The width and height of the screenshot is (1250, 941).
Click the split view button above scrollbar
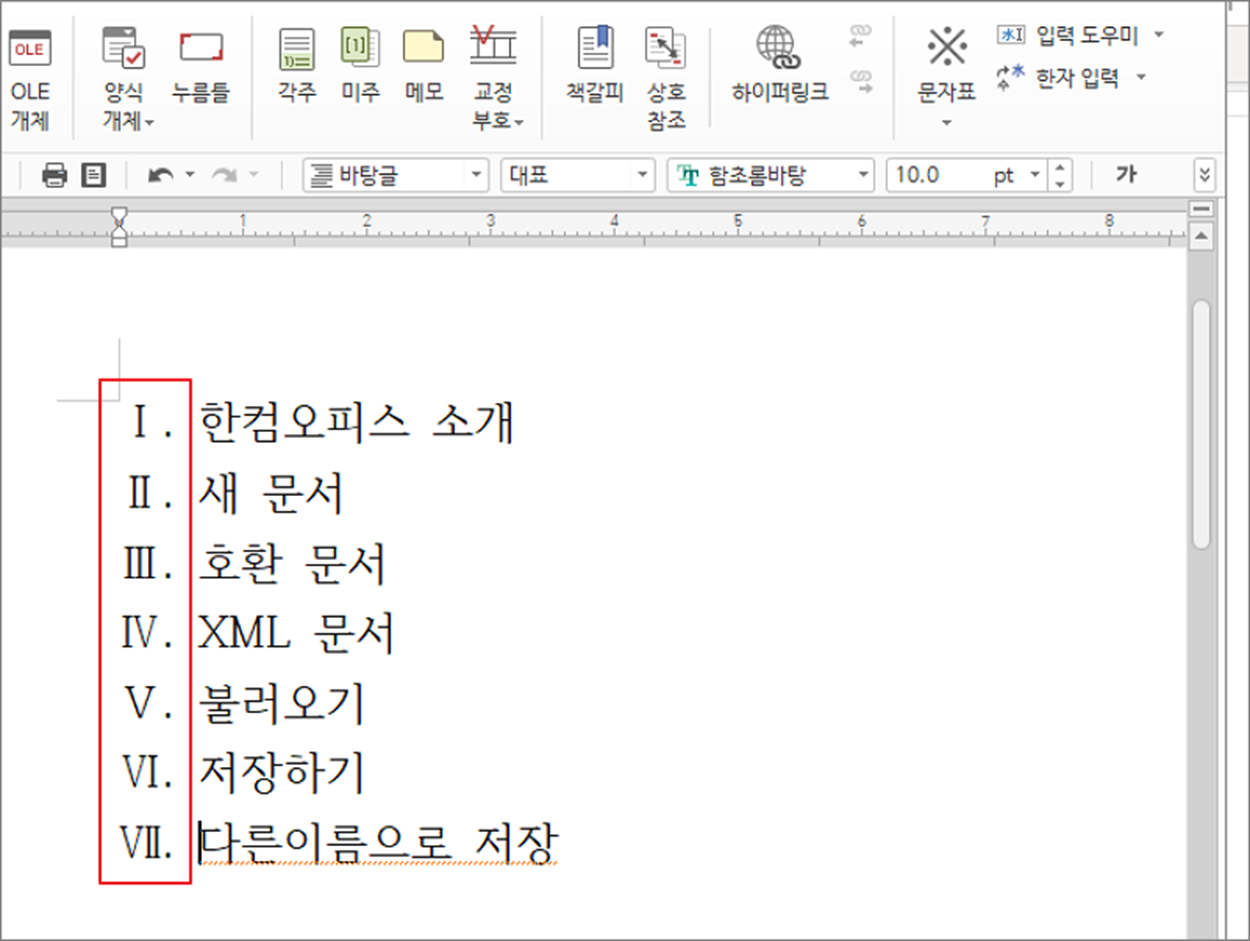coord(1201,210)
